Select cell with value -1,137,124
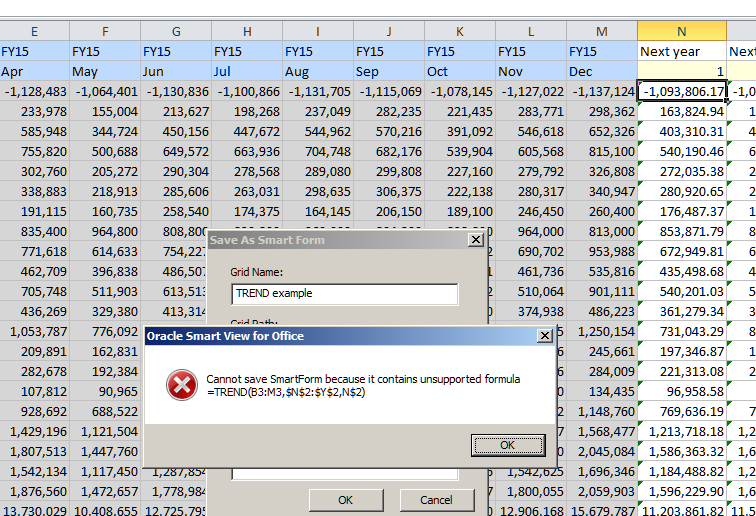 click(x=602, y=91)
